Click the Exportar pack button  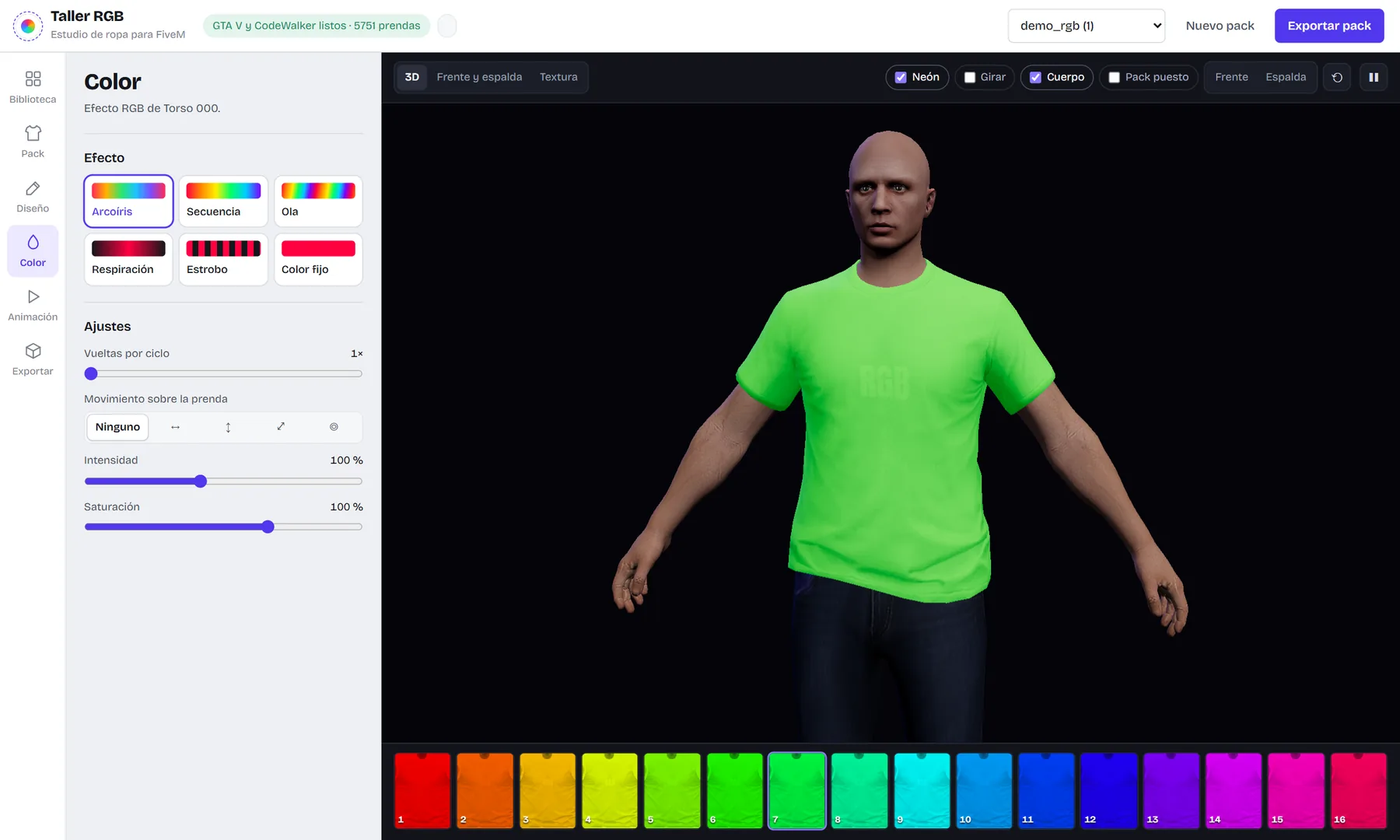pyautogui.click(x=1329, y=26)
